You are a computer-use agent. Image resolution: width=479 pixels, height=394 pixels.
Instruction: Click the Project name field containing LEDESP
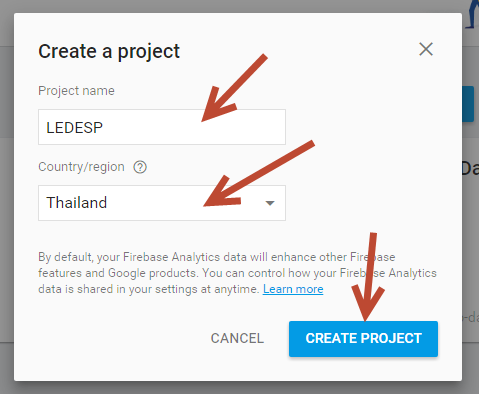[162, 127]
